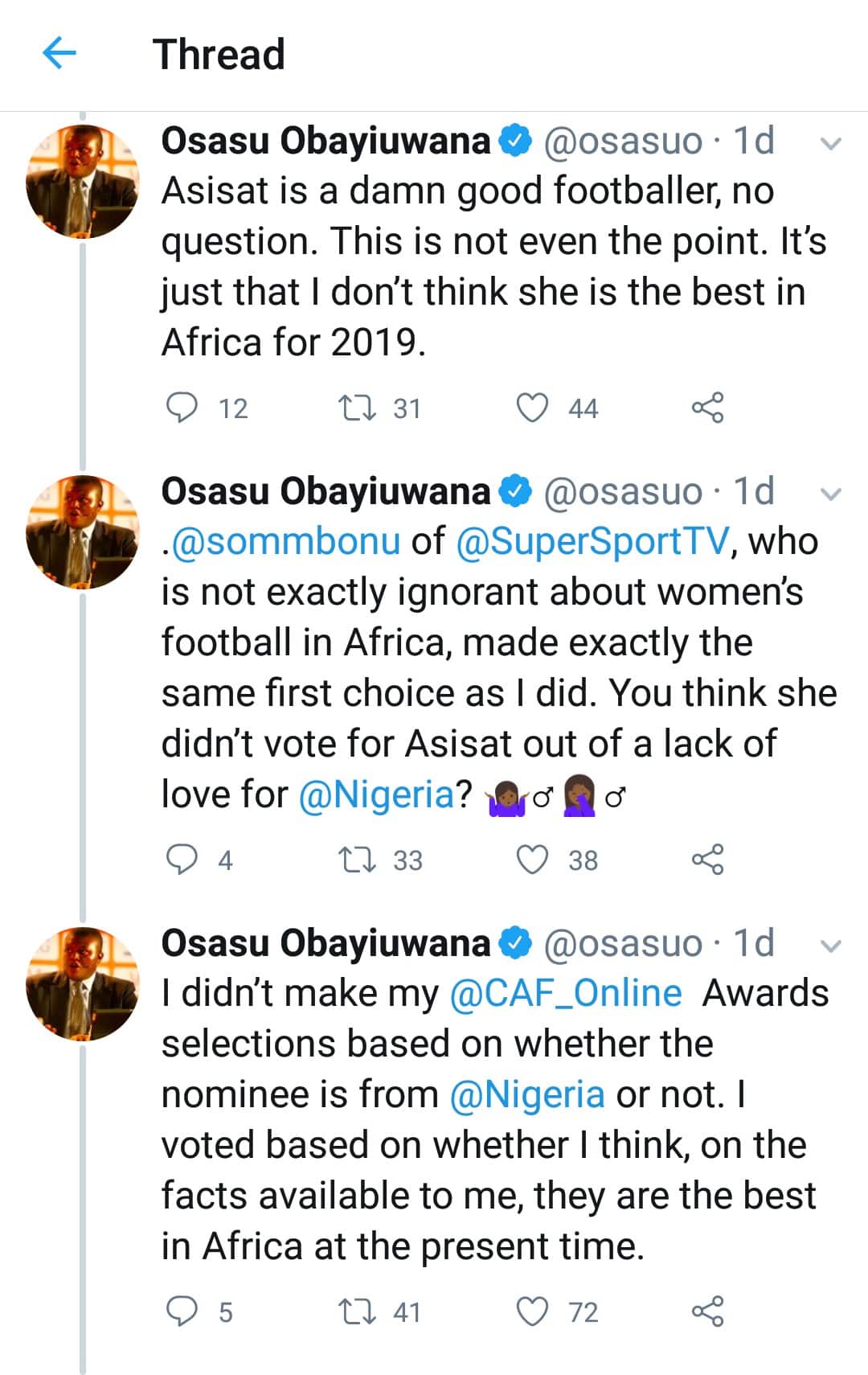This screenshot has height=1375, width=868.
Task: Open the @CAF_Online mention link
Action: [566, 993]
